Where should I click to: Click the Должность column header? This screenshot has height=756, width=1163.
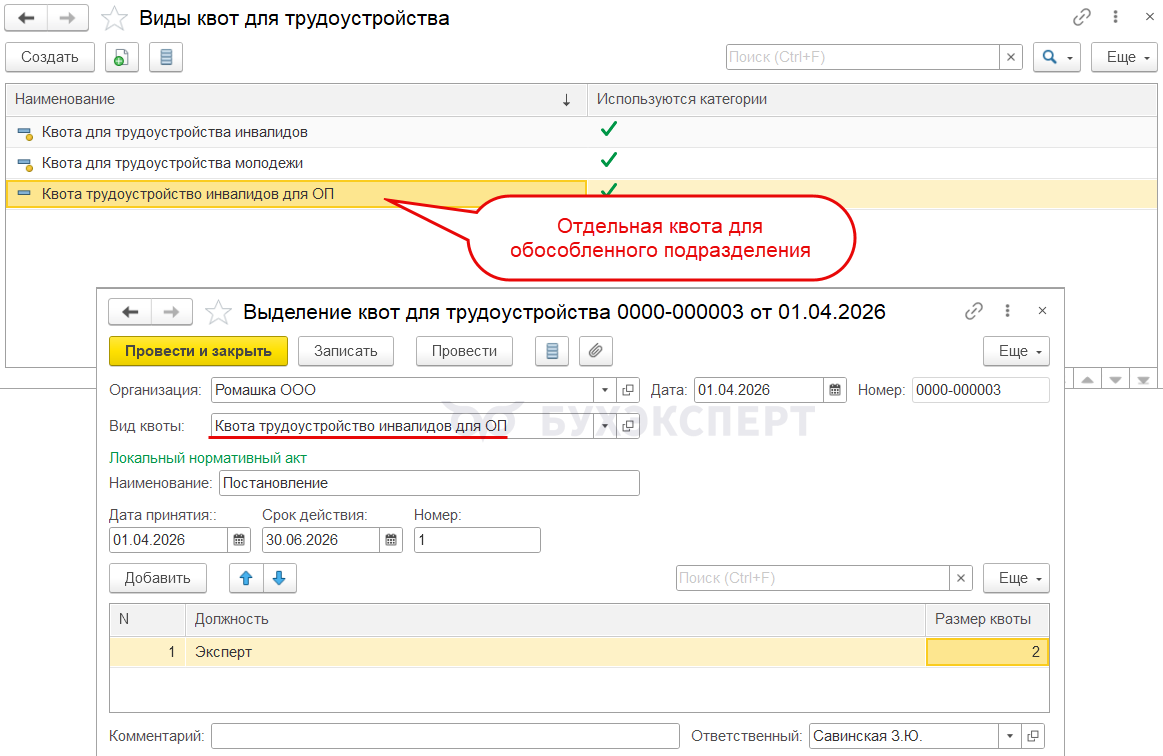click(555, 619)
